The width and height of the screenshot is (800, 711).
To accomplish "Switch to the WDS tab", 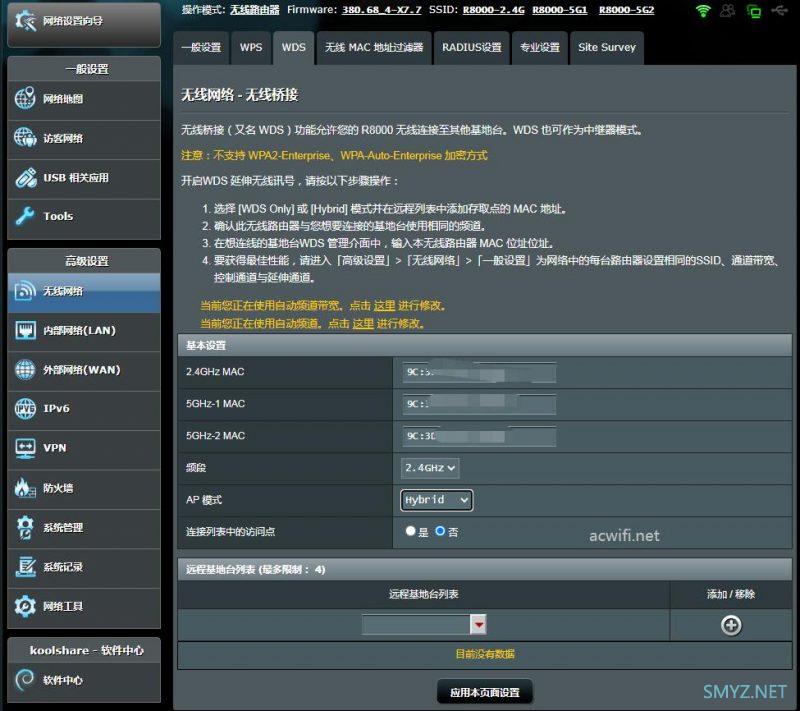I will (293, 47).
